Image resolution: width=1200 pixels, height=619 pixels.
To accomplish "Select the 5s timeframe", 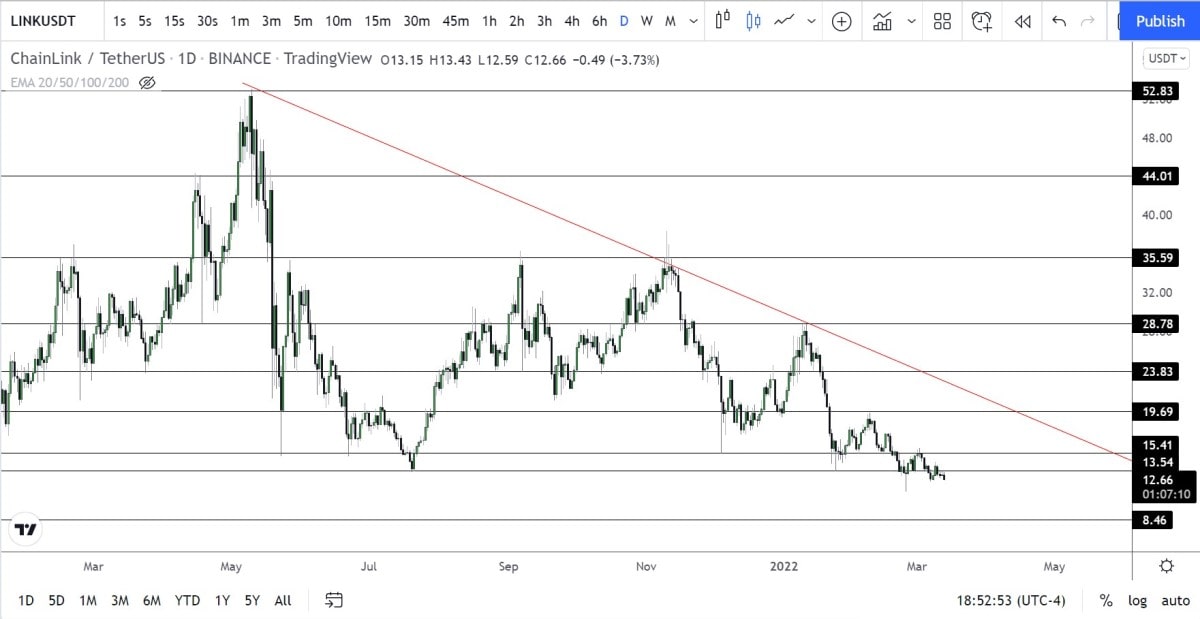I will (x=146, y=21).
